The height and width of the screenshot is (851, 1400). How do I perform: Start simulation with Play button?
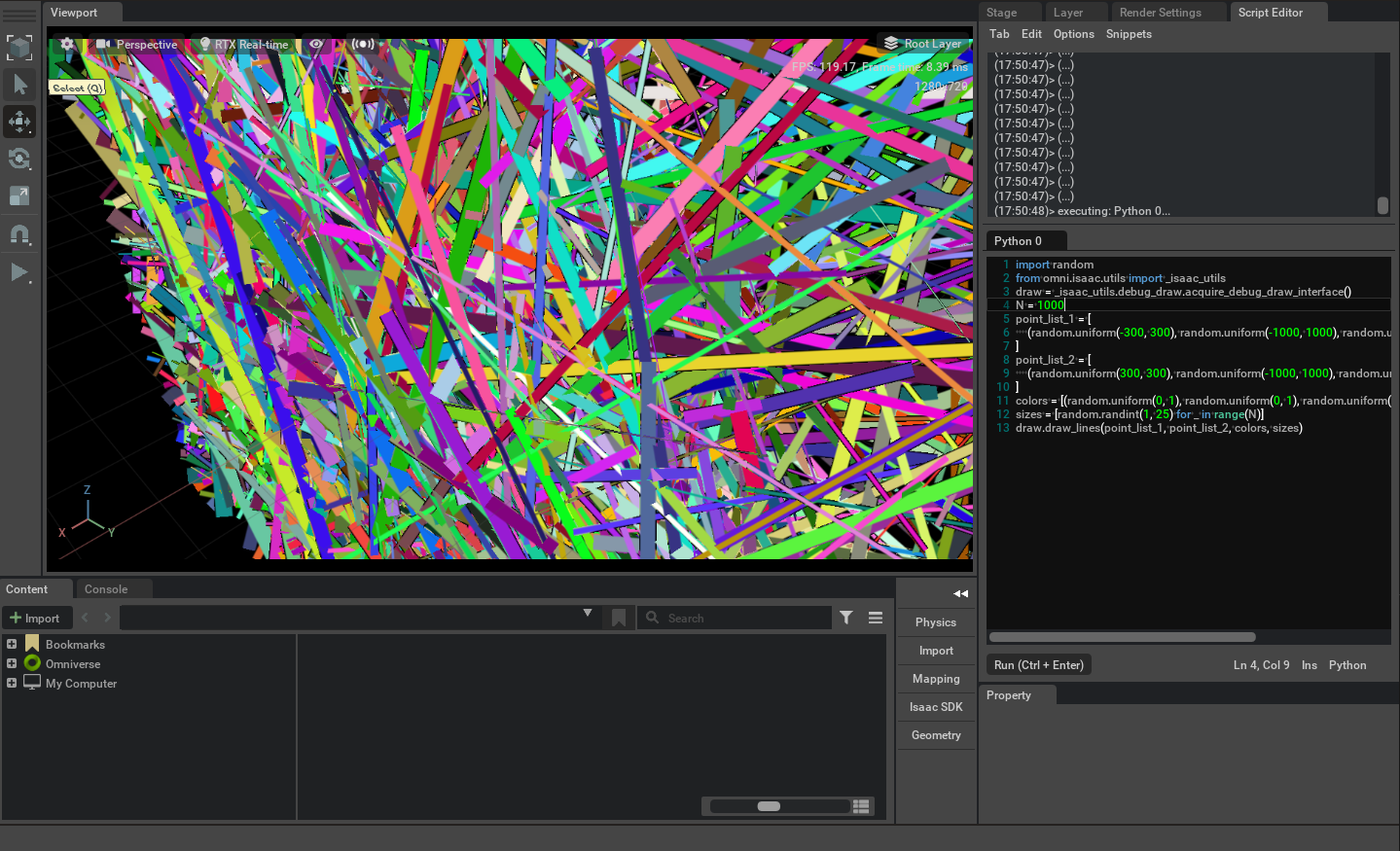coord(19,272)
